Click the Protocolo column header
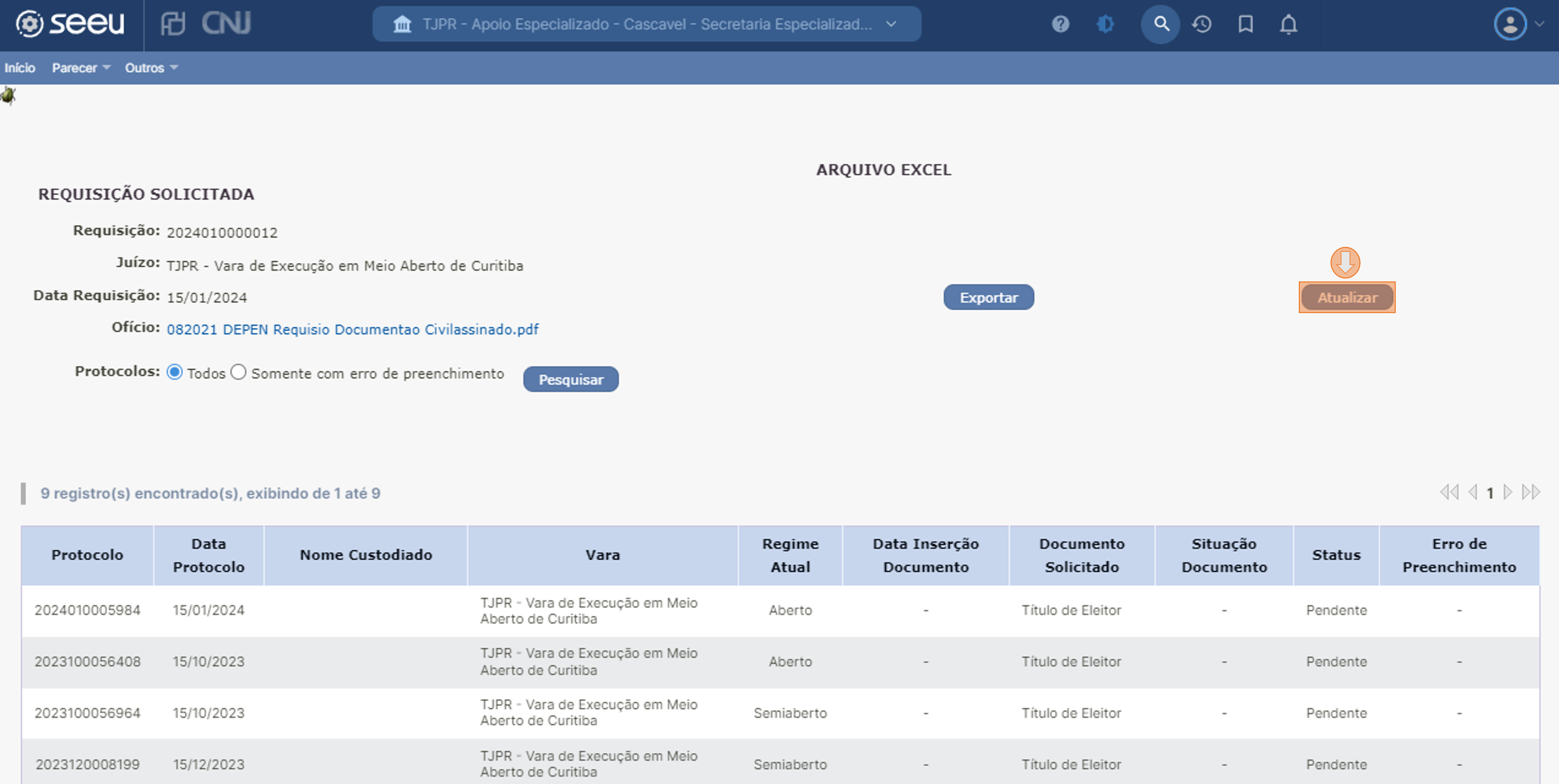Viewport: 1559px width, 784px height. point(87,555)
